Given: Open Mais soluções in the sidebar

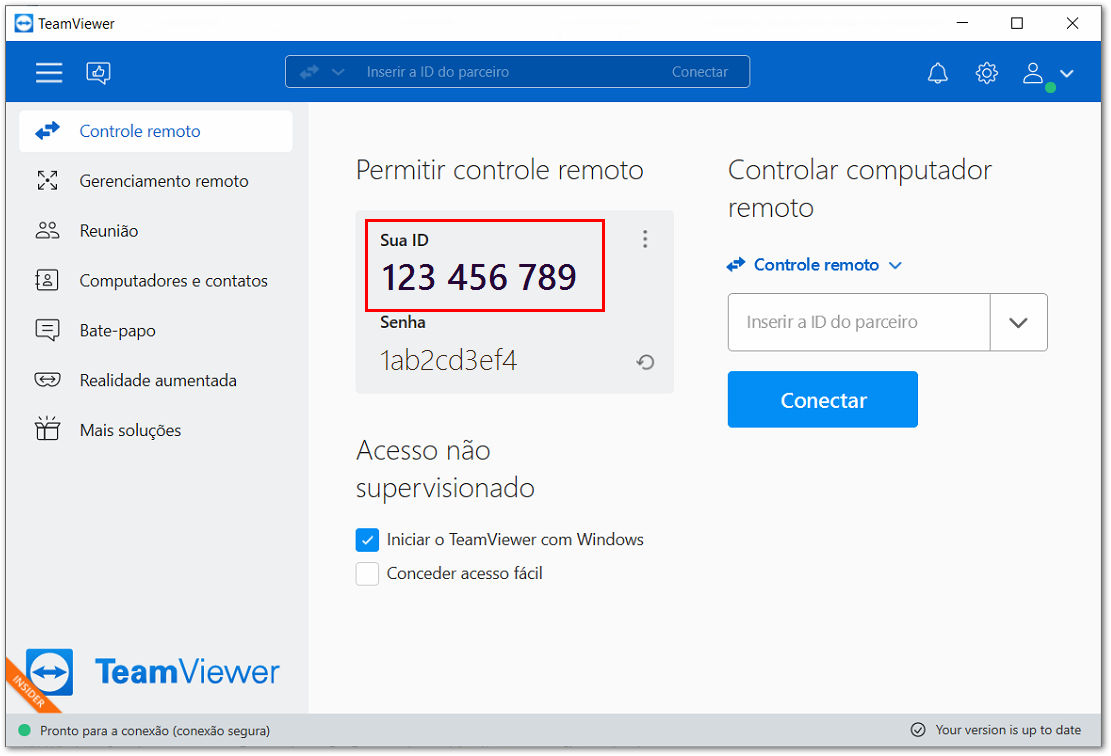Looking at the screenshot, I should [156, 430].
